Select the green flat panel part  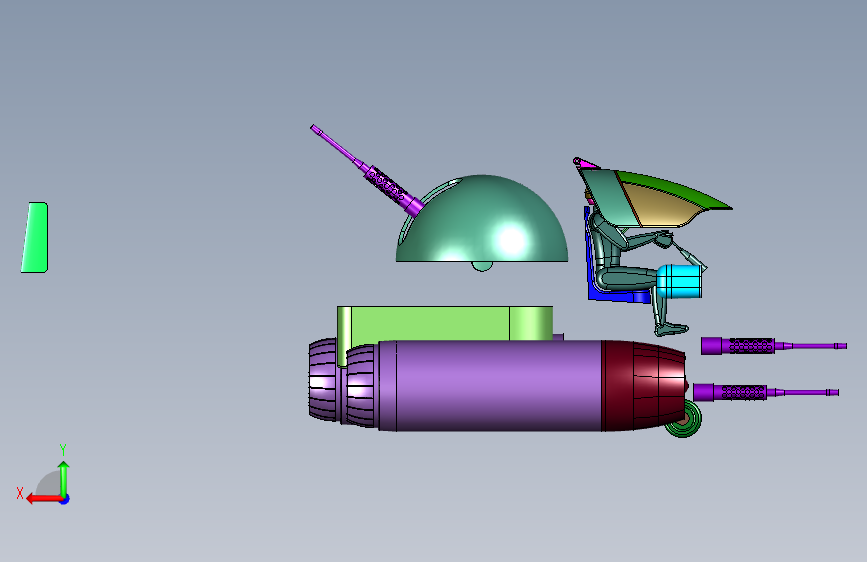[x=35, y=237]
